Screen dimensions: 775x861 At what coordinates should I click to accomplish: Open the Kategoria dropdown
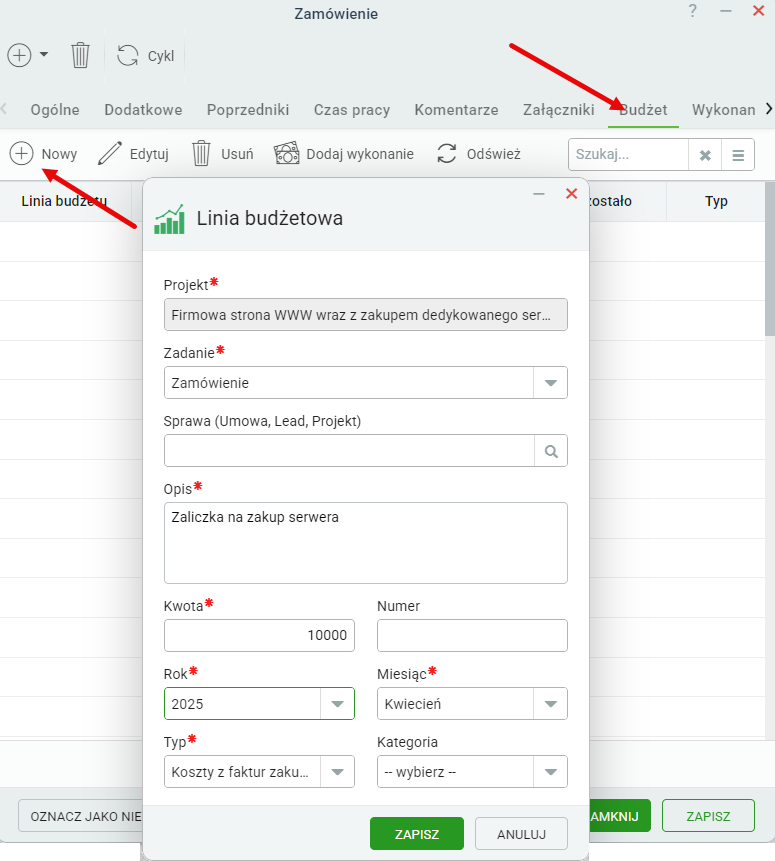click(x=550, y=771)
